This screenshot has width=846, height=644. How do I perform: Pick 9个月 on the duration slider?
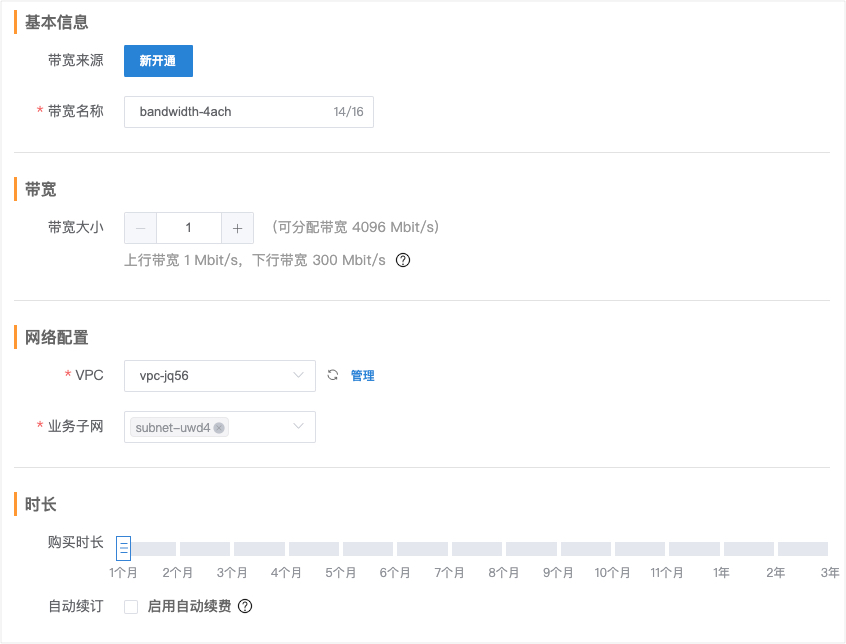tap(558, 549)
